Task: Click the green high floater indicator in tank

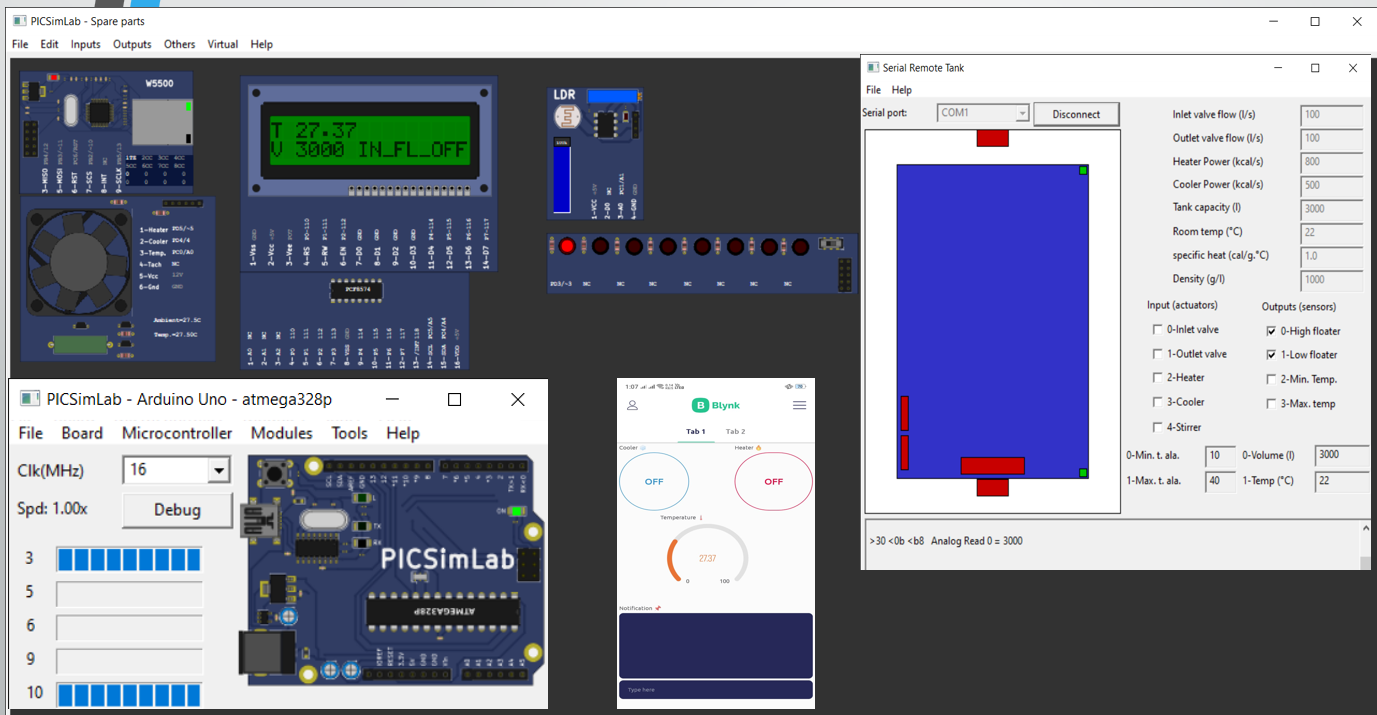Action: tap(1083, 171)
